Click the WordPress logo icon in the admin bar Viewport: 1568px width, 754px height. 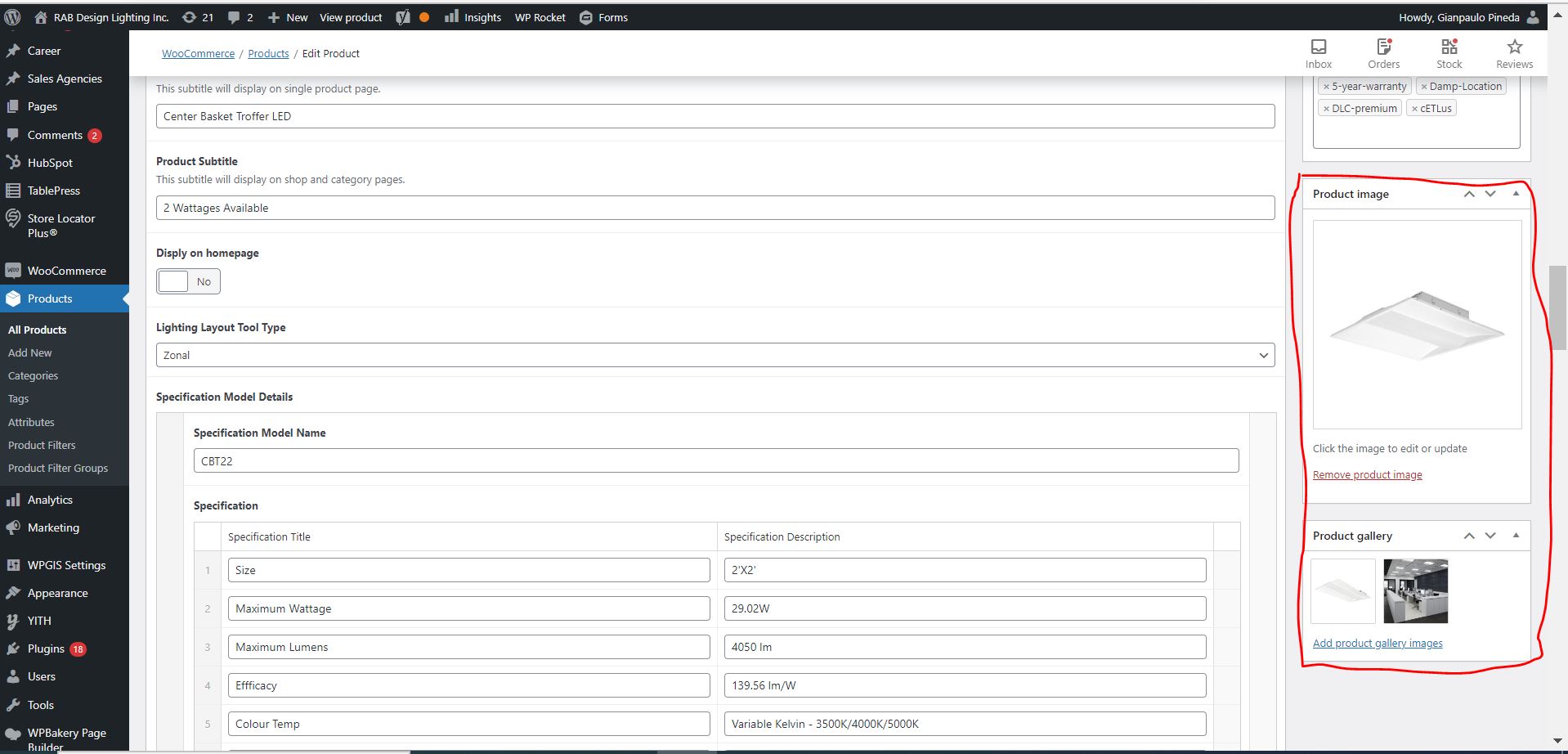tap(12, 17)
